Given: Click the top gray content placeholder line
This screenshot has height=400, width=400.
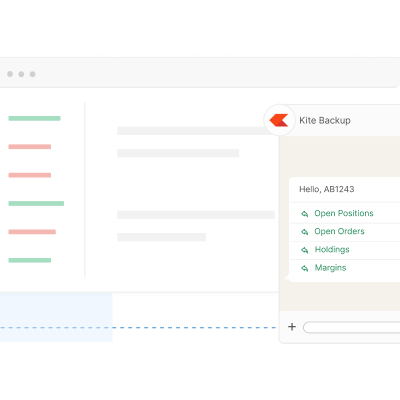Looking at the screenshot, I should pyautogui.click(x=197, y=131).
